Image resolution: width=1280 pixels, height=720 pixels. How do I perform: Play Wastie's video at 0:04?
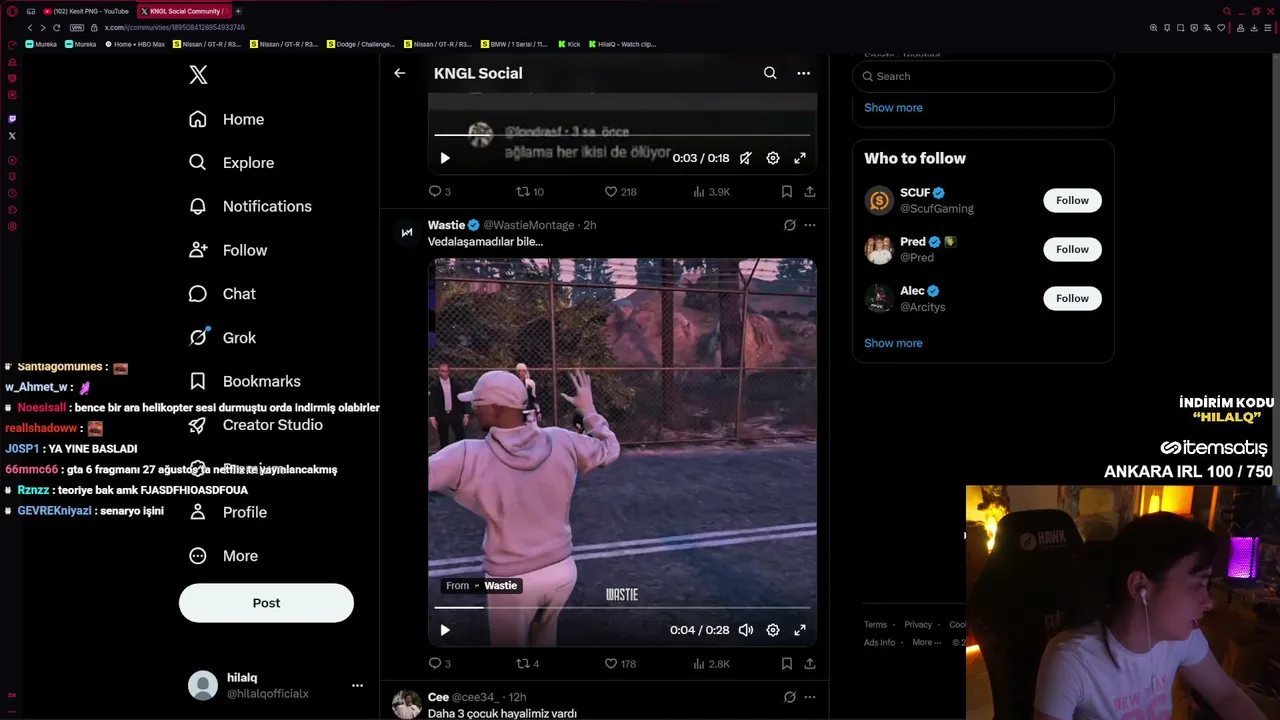(445, 630)
